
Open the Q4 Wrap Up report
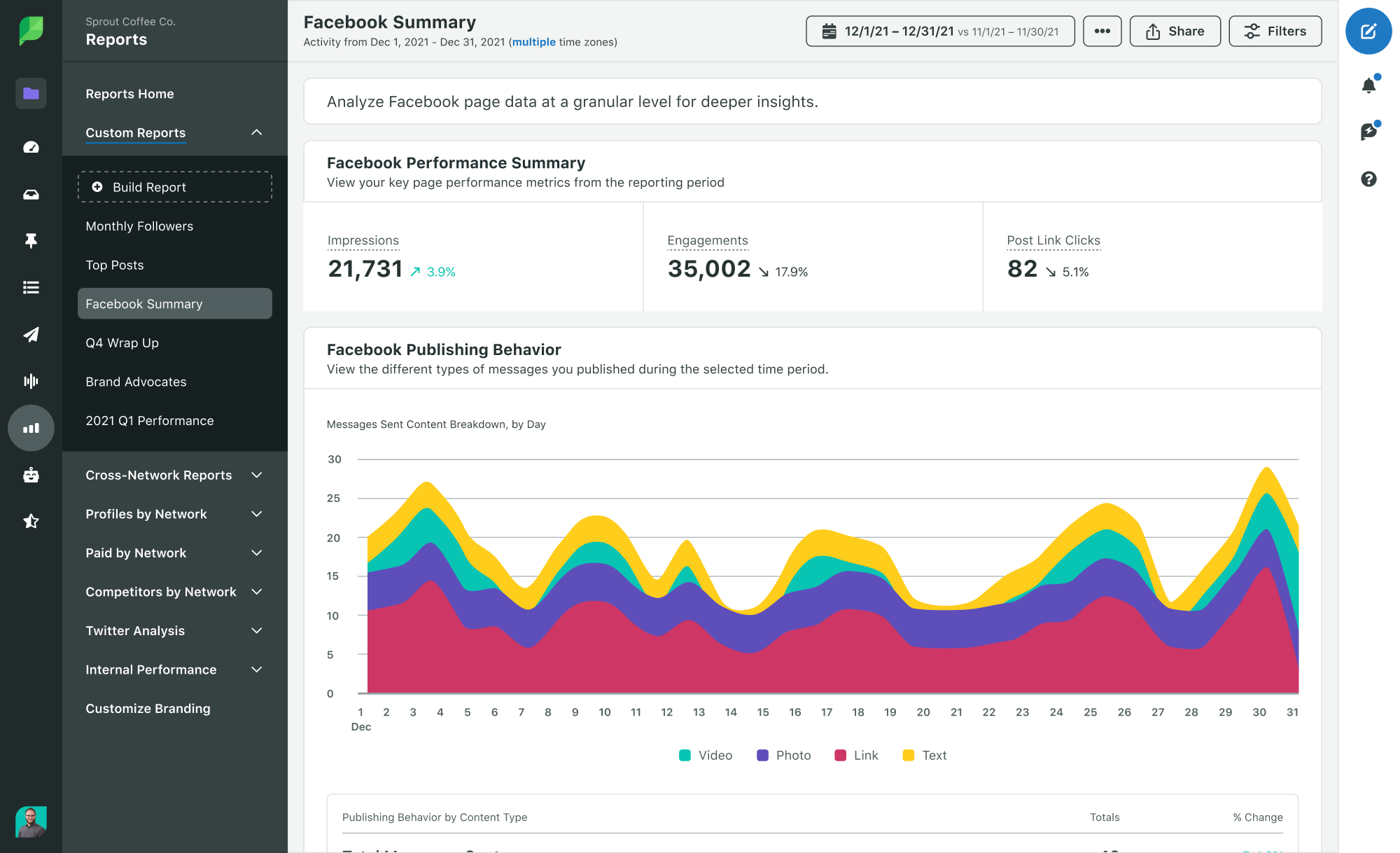coord(121,342)
